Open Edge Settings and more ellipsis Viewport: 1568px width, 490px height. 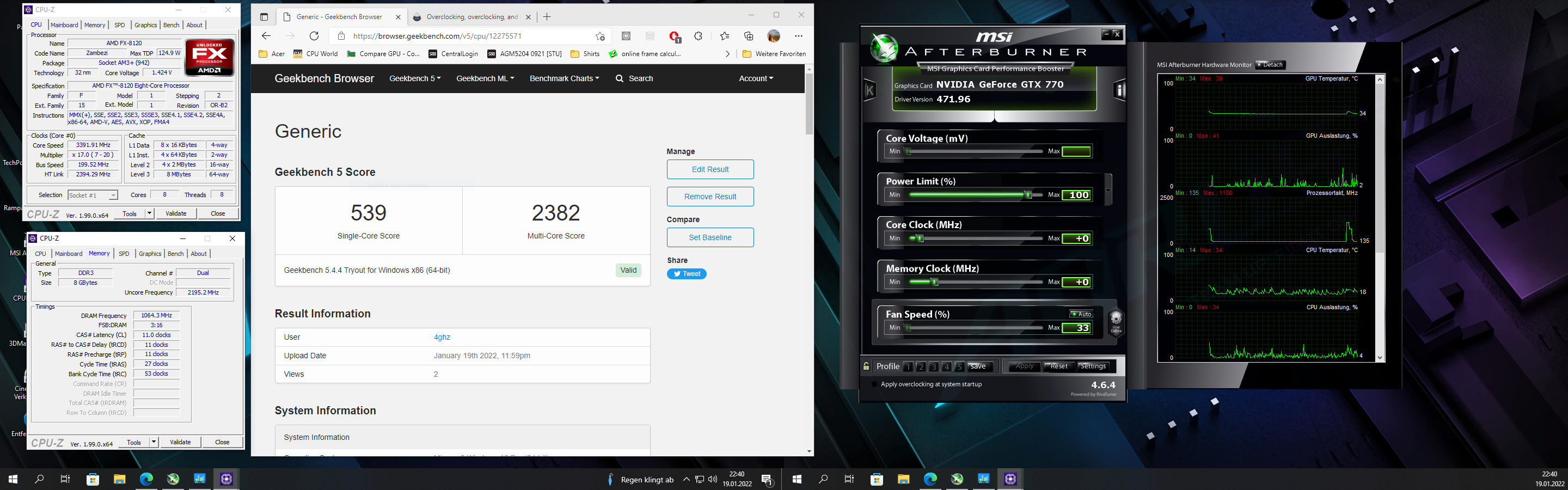(799, 36)
